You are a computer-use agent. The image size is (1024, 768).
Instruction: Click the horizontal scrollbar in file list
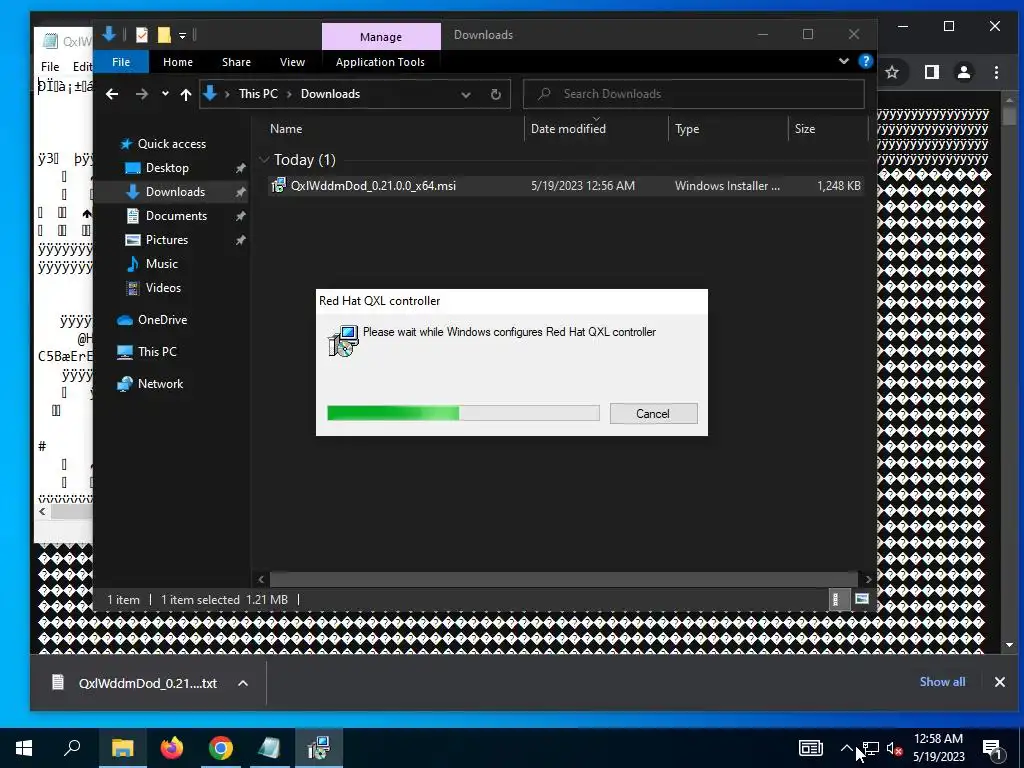point(563,579)
